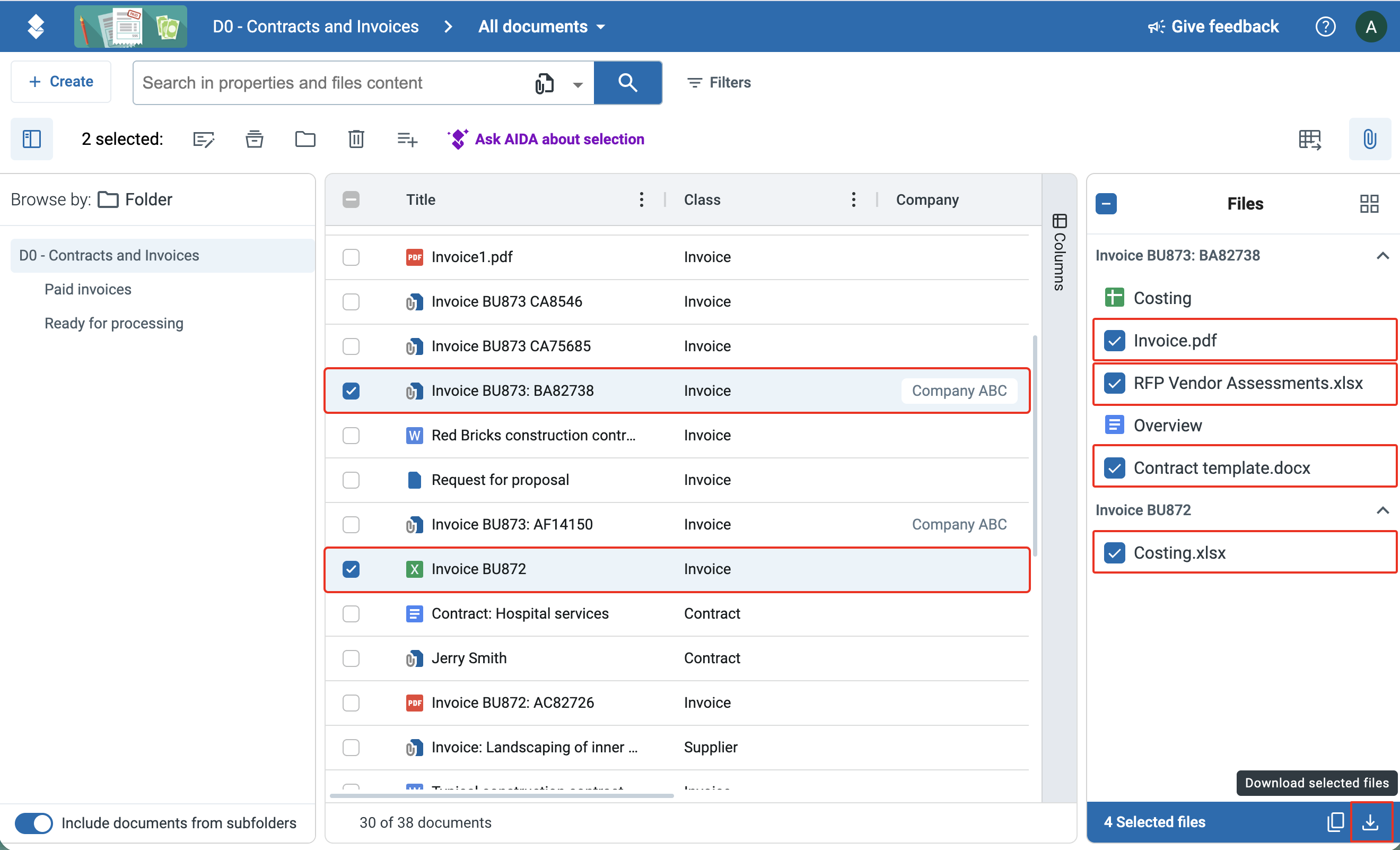
Task: Click the Word icon of Red Bricks contract
Action: pyautogui.click(x=415, y=436)
